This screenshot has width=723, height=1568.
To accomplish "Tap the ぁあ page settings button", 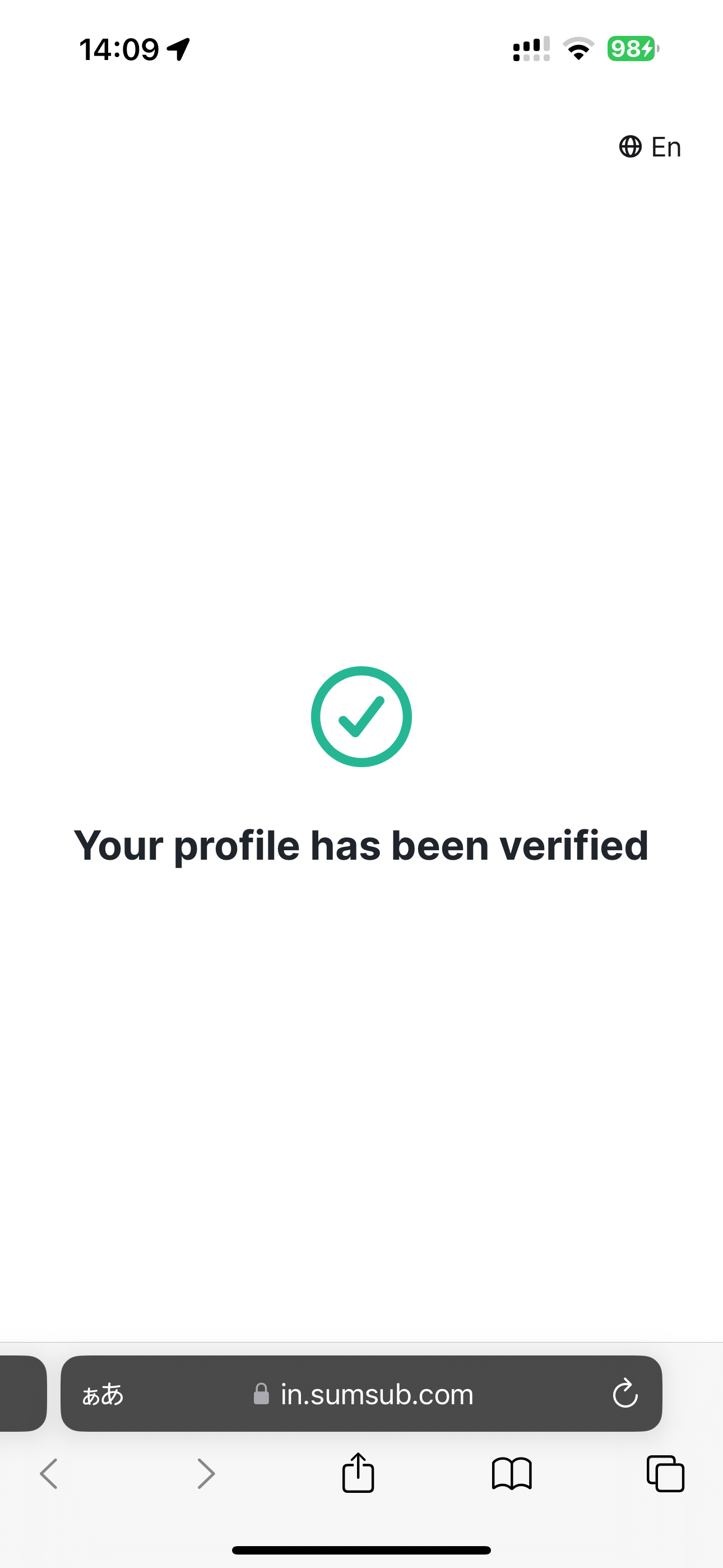I will click(x=103, y=1393).
